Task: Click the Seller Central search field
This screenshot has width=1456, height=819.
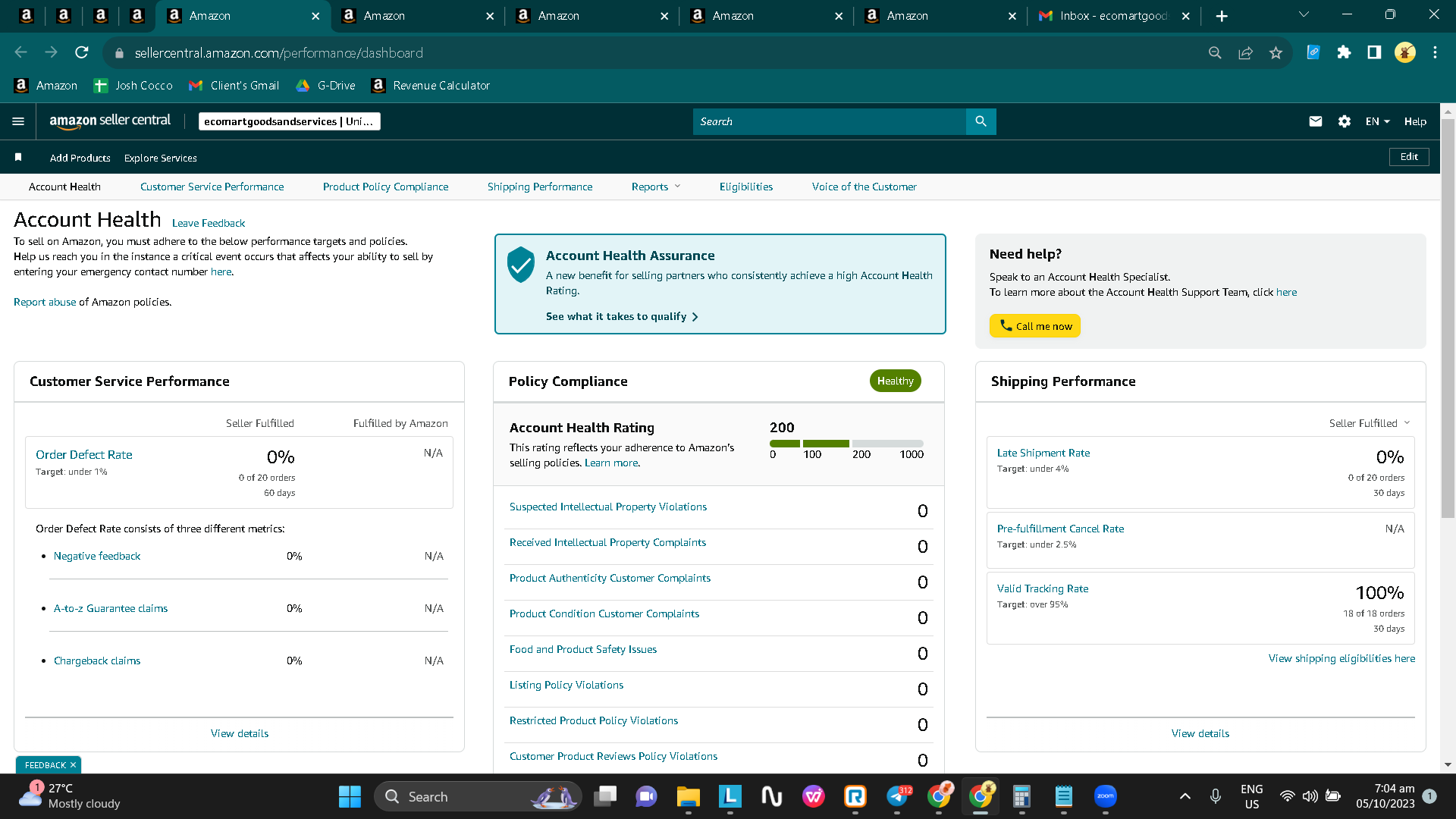Action: (830, 121)
